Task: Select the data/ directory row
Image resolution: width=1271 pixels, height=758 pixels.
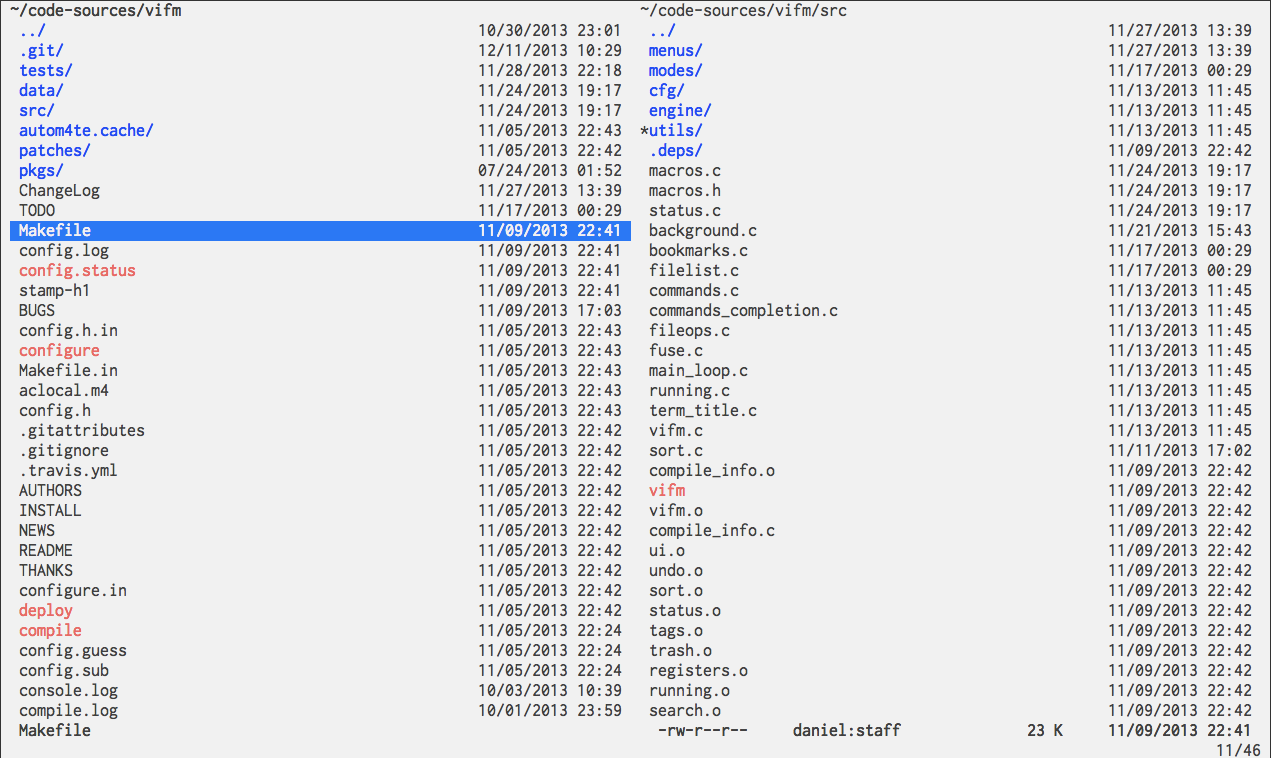Action: pos(41,90)
